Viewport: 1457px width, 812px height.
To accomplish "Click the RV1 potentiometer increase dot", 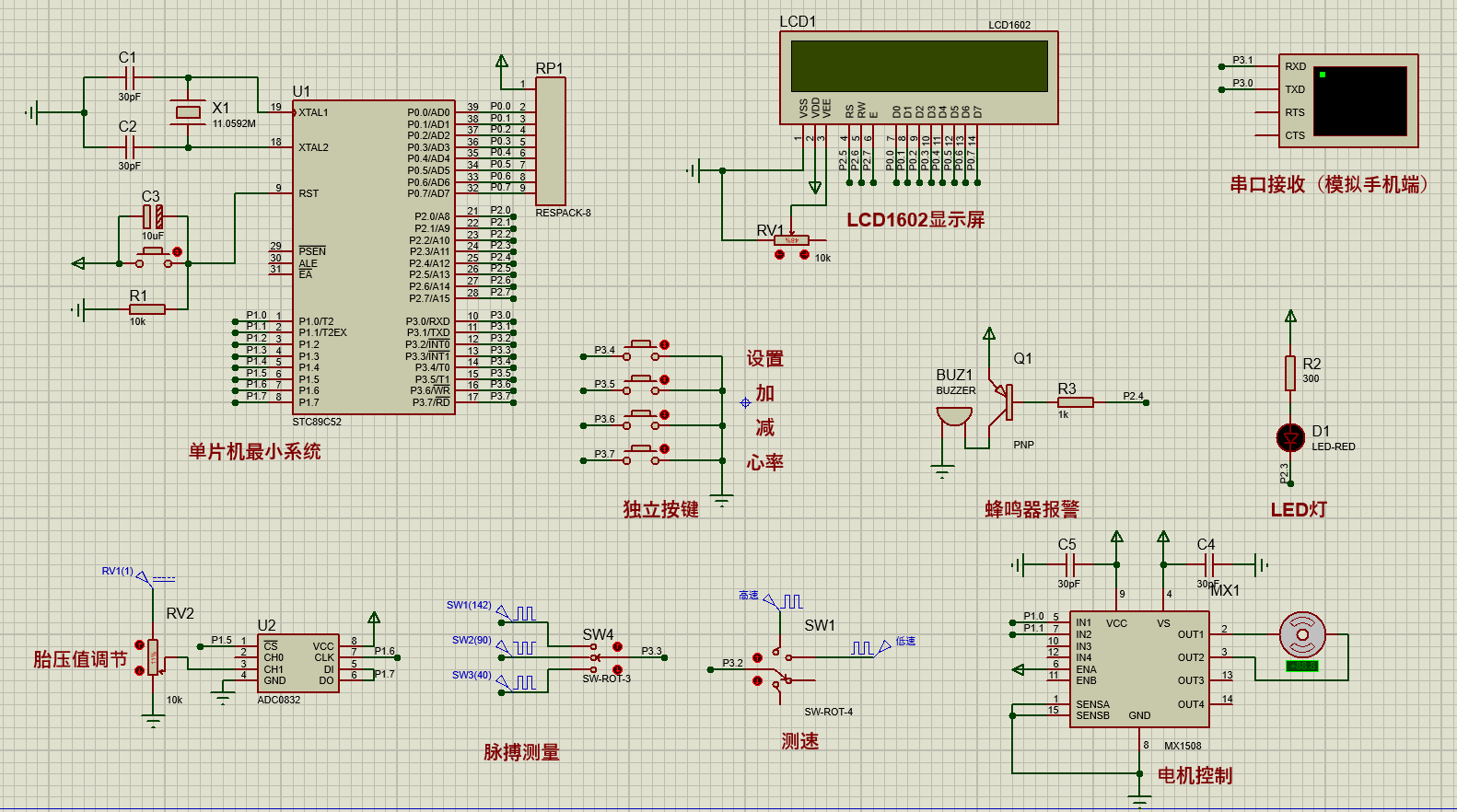I will tap(805, 254).
